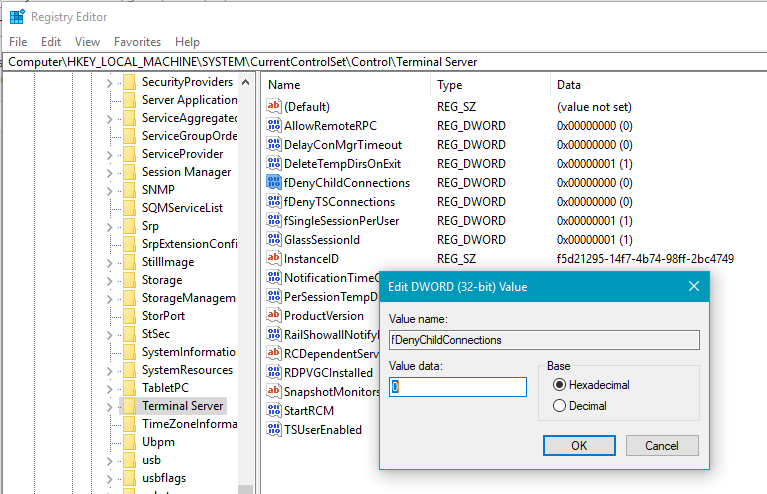Click the GlassSessionId DWORD icon
Viewport: 767px width, 494px height.
(275, 240)
